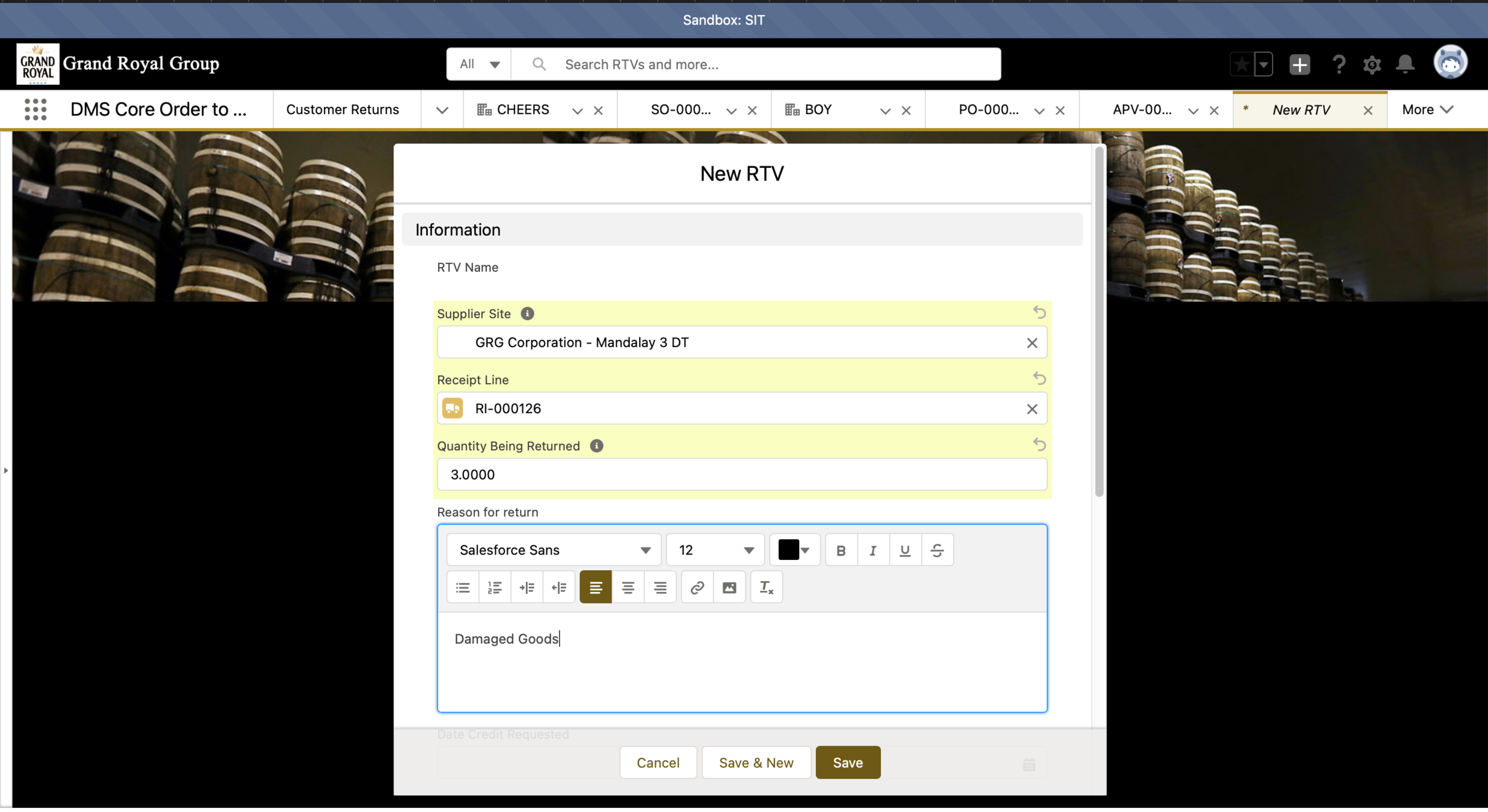Clear the RI-000126 receipt line selection
The height and width of the screenshot is (812, 1488).
(x=1031, y=409)
